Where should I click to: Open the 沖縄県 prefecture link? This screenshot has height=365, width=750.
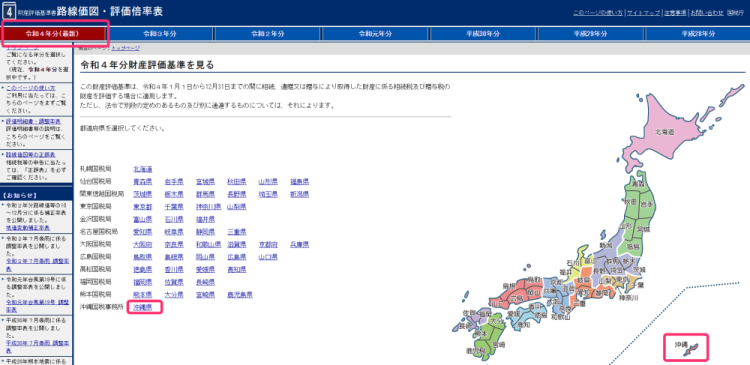click(143, 307)
